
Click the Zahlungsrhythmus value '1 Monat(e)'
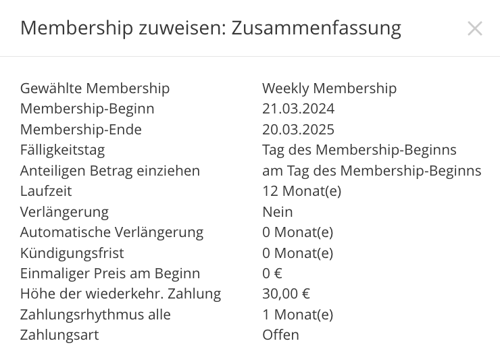[x=298, y=315]
